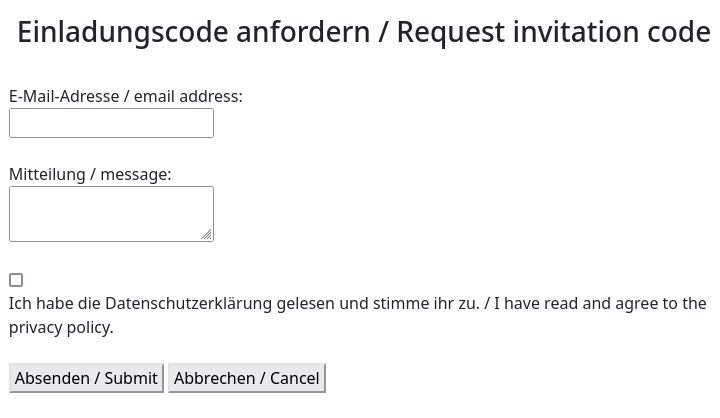
Task: Tick the privacy policy agreement checkbox
Action: point(16,280)
